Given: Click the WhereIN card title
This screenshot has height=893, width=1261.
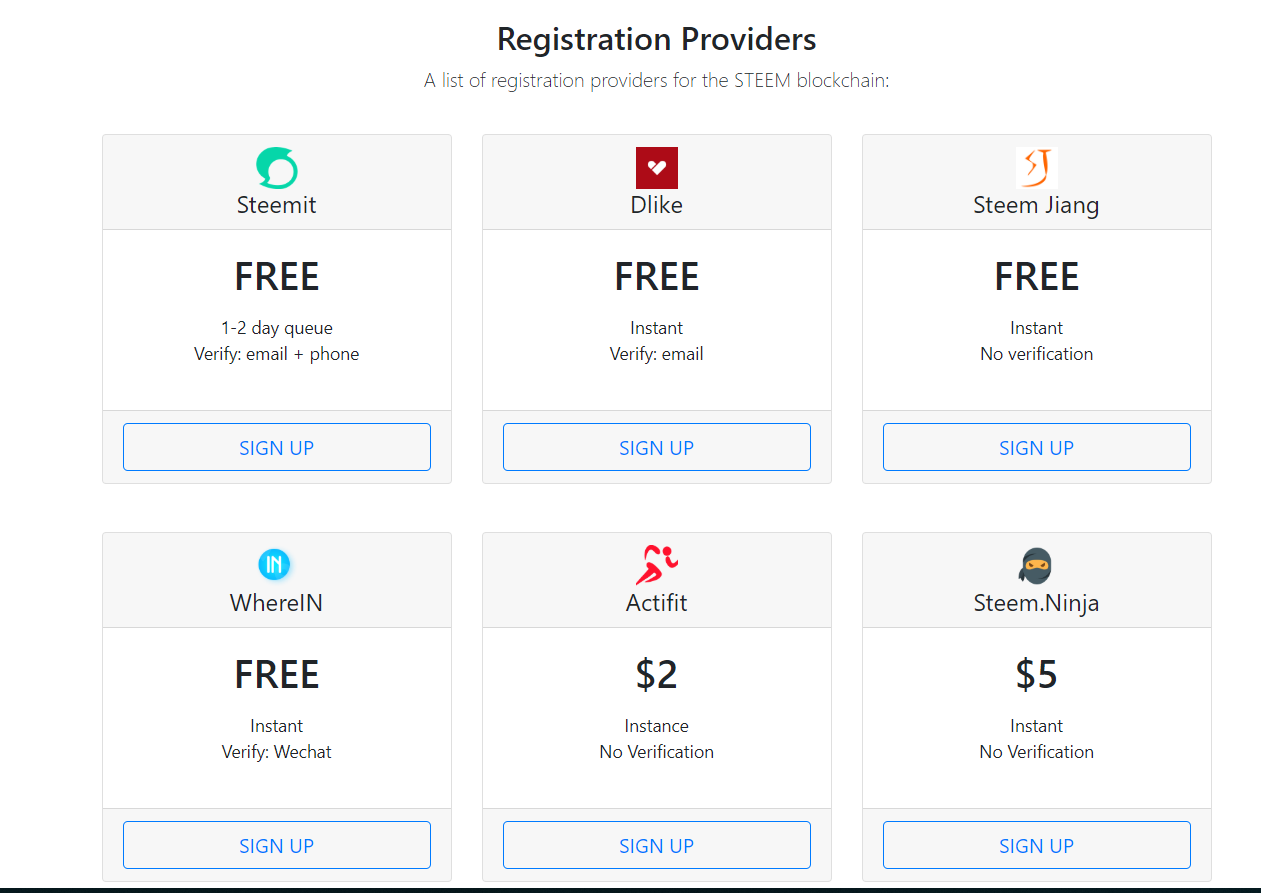Looking at the screenshot, I should pos(276,603).
